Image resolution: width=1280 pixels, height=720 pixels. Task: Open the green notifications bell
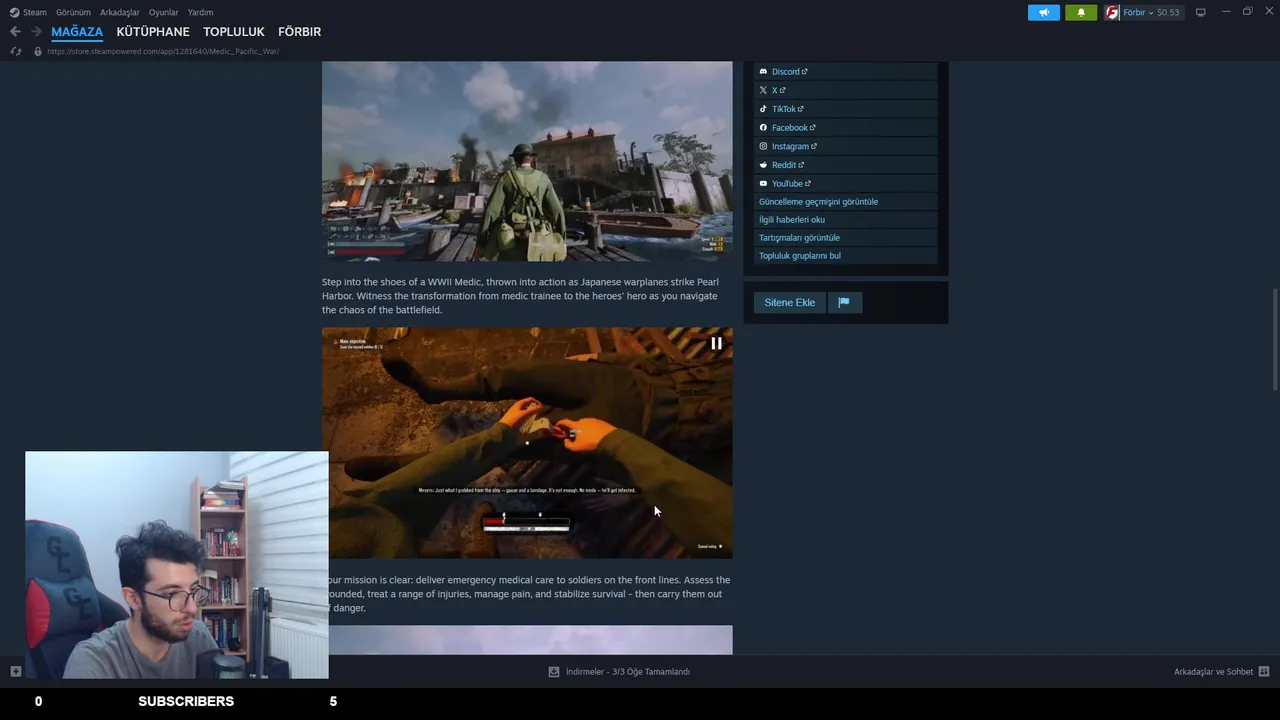[1081, 12]
